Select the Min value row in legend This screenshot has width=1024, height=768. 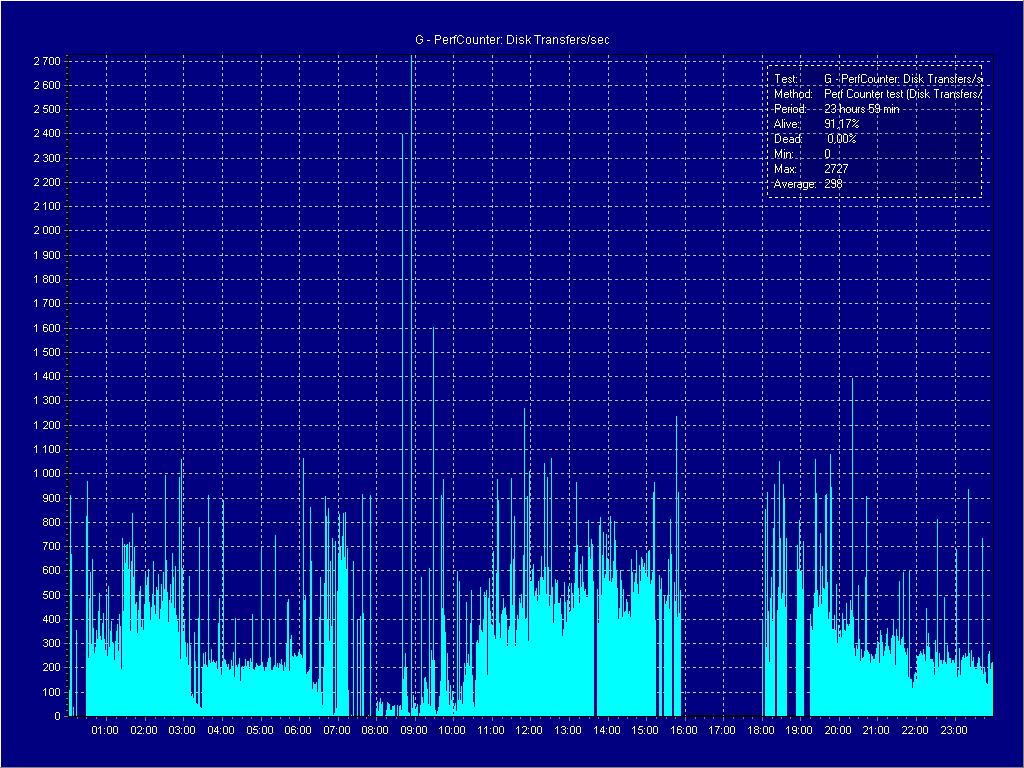[802, 154]
